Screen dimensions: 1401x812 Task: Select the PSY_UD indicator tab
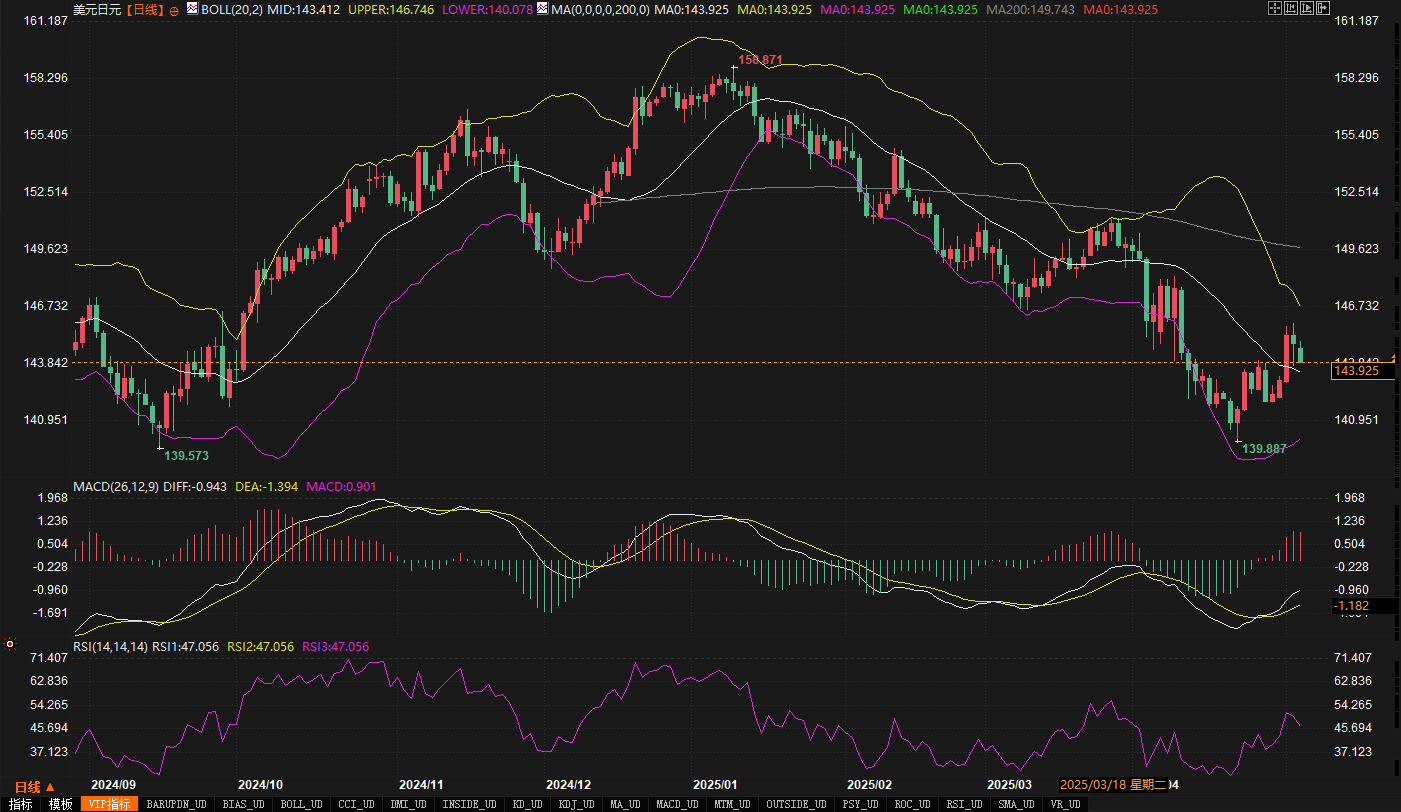860,804
